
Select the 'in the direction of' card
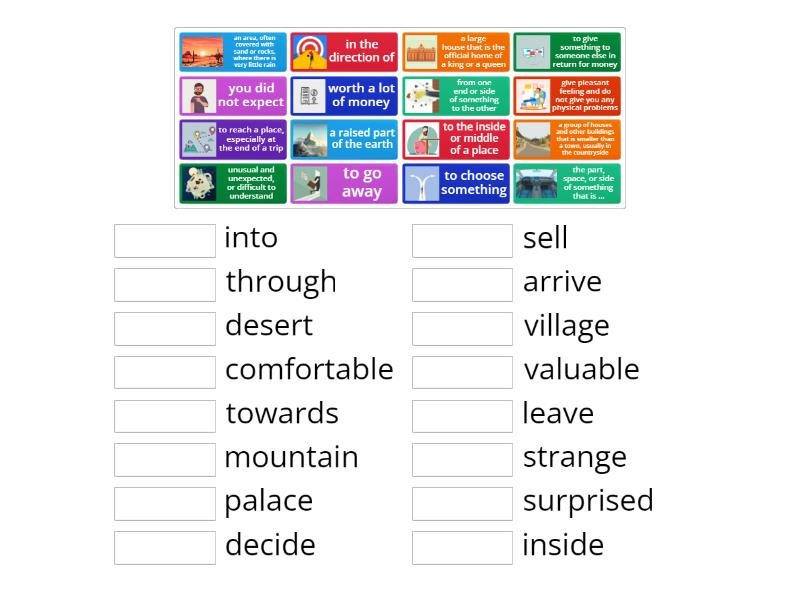pos(344,52)
